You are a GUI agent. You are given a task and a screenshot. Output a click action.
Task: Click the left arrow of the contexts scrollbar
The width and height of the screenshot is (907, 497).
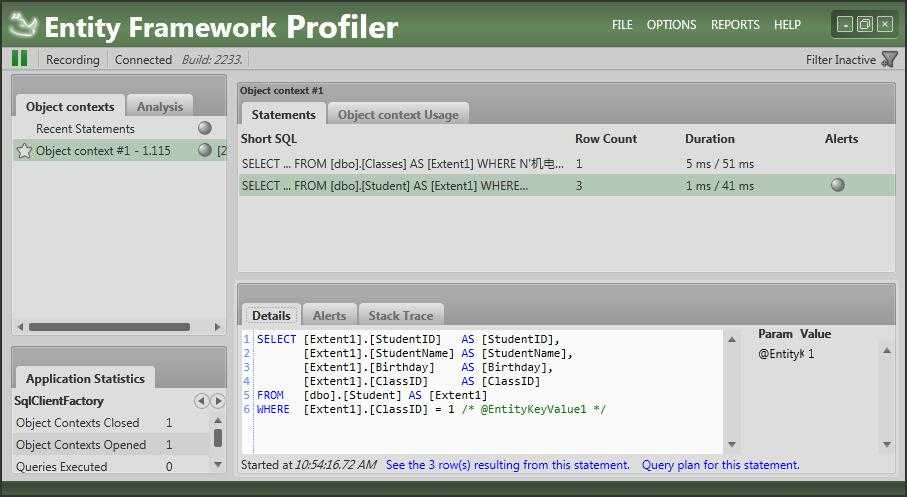(20, 327)
